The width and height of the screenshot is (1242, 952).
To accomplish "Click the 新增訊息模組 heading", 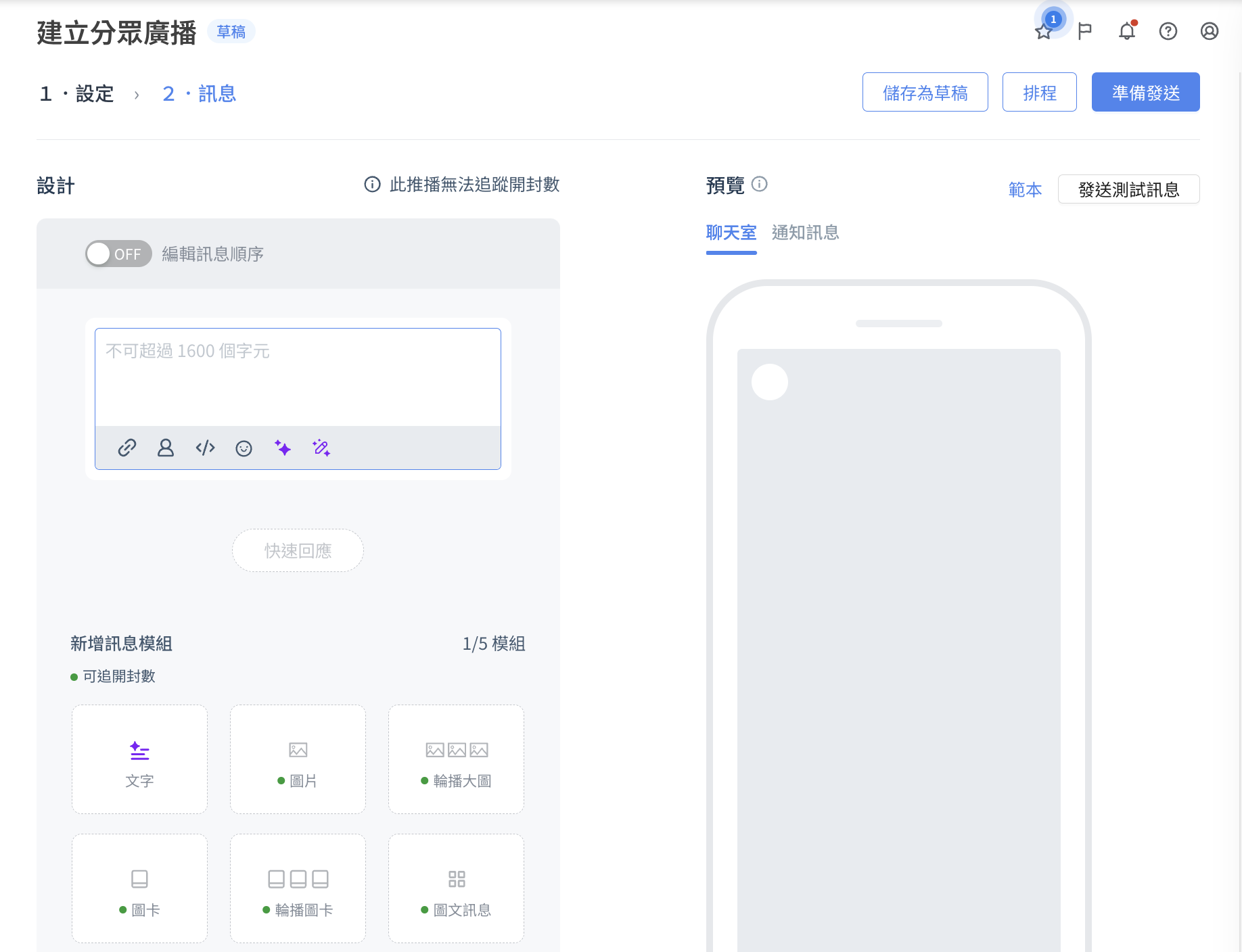I will pyautogui.click(x=122, y=644).
